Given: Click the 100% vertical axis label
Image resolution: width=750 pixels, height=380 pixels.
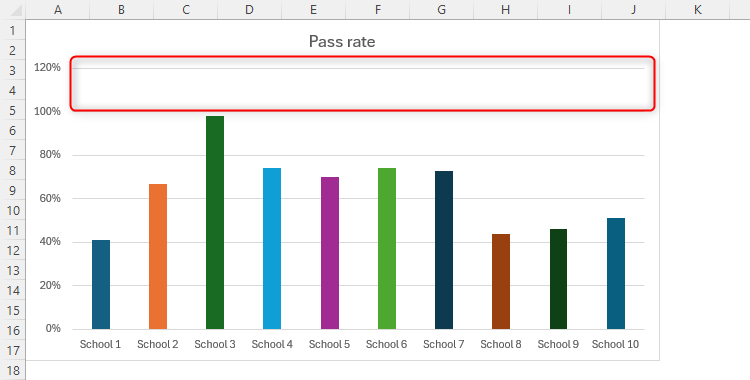Looking at the screenshot, I should coord(47,111).
